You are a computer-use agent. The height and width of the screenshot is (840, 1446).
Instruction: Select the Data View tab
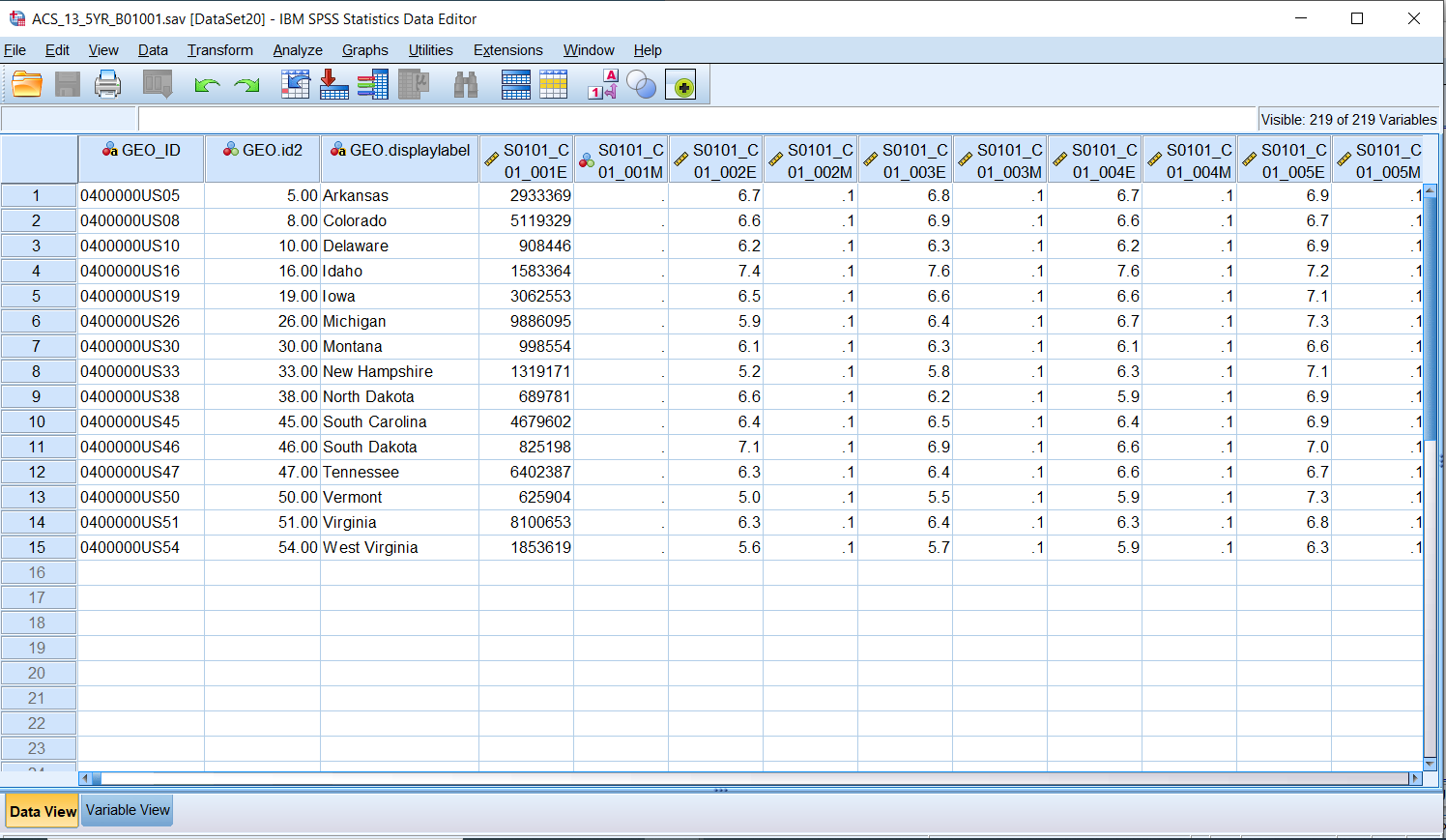coord(43,811)
